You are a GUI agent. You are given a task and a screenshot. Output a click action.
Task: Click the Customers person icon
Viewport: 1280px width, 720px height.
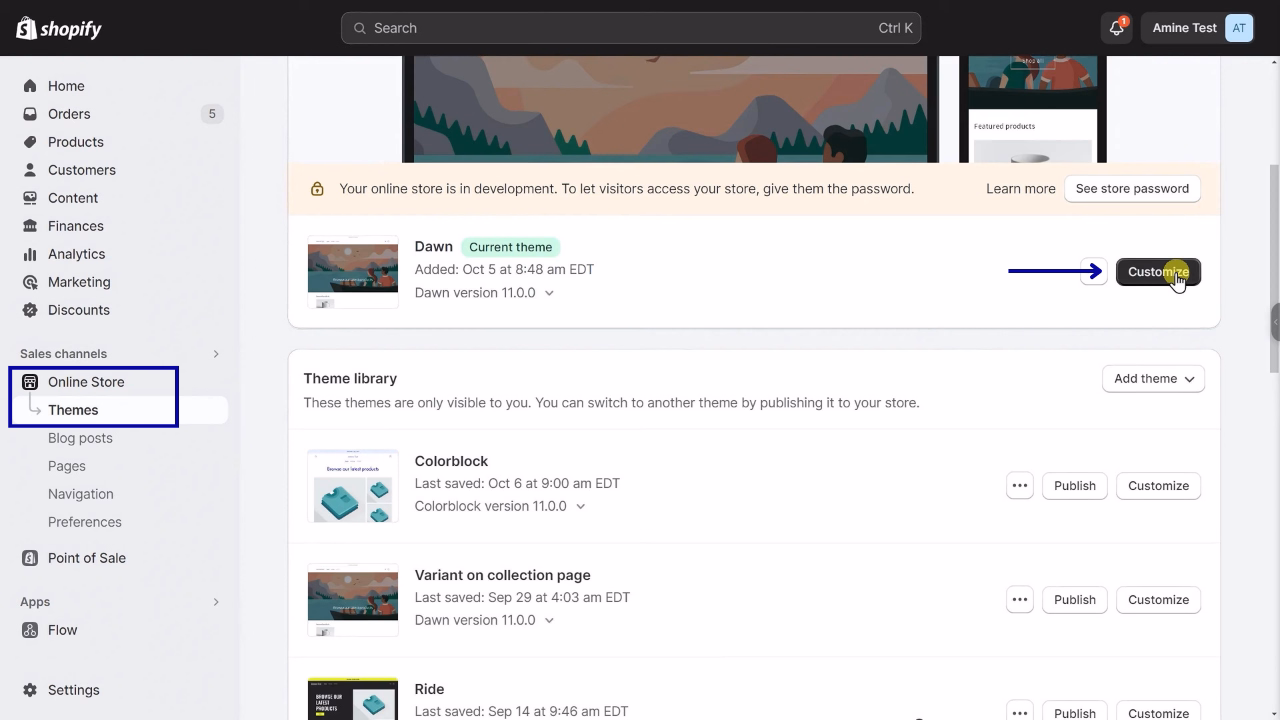click(x=30, y=170)
